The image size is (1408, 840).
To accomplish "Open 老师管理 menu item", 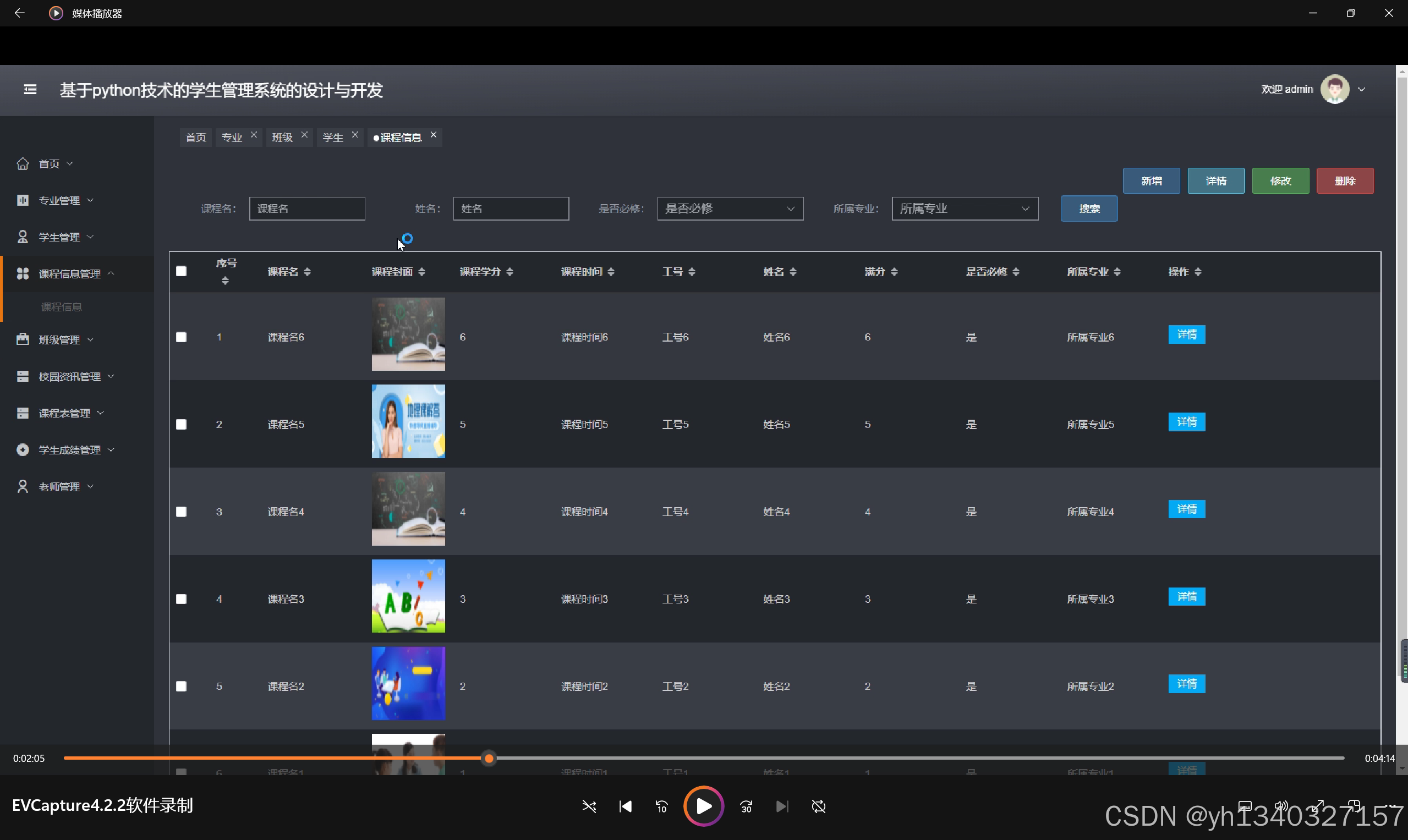I will [59, 487].
